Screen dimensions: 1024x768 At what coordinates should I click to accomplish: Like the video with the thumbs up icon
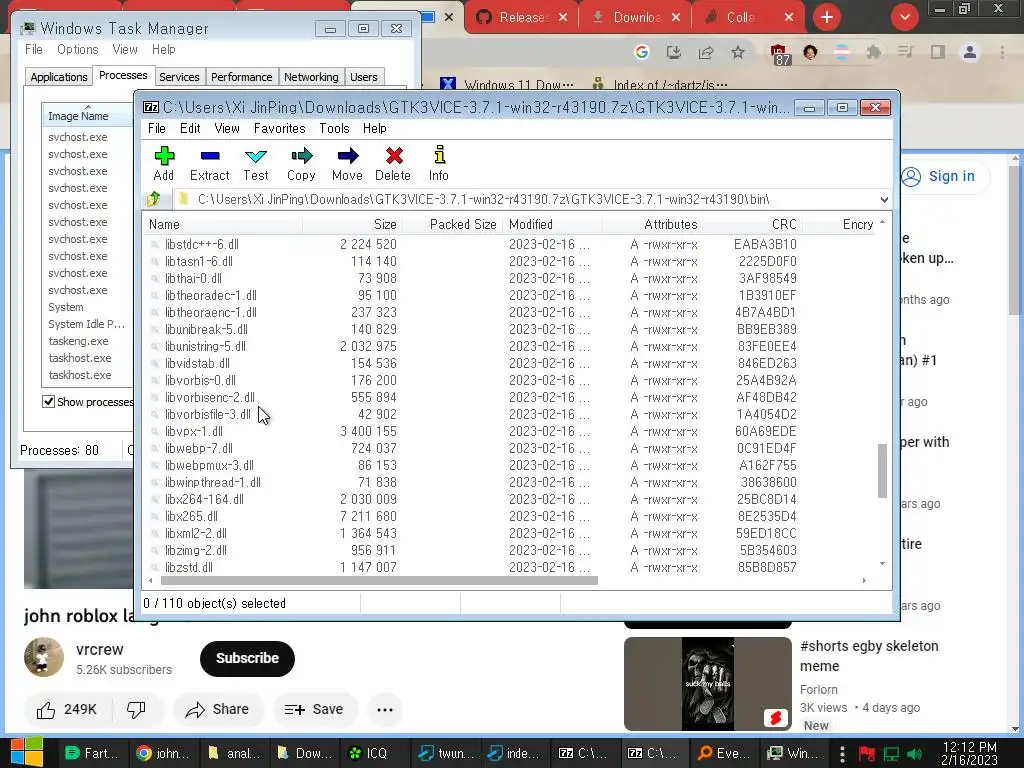coord(46,710)
